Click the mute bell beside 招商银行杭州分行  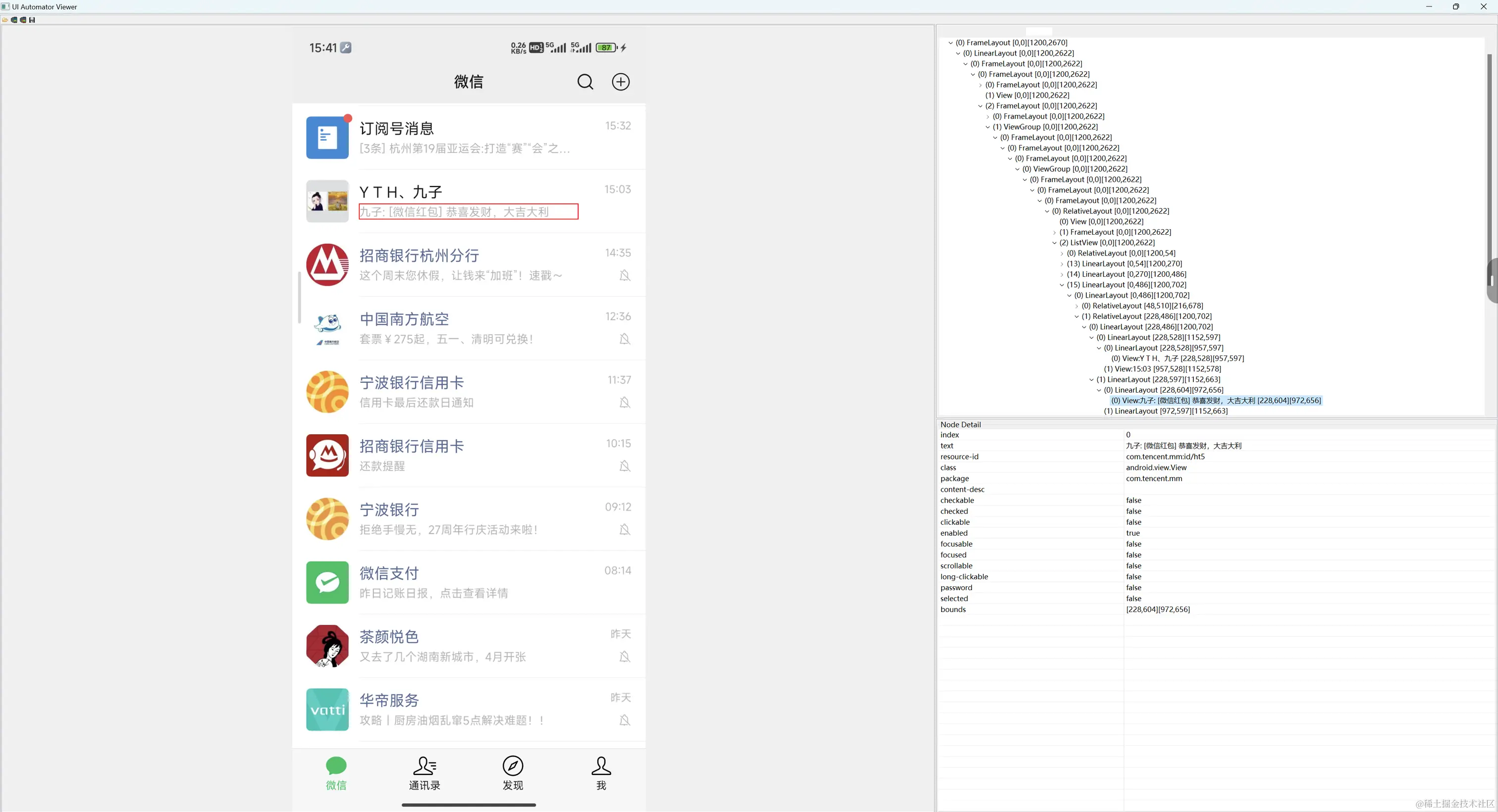click(x=624, y=275)
